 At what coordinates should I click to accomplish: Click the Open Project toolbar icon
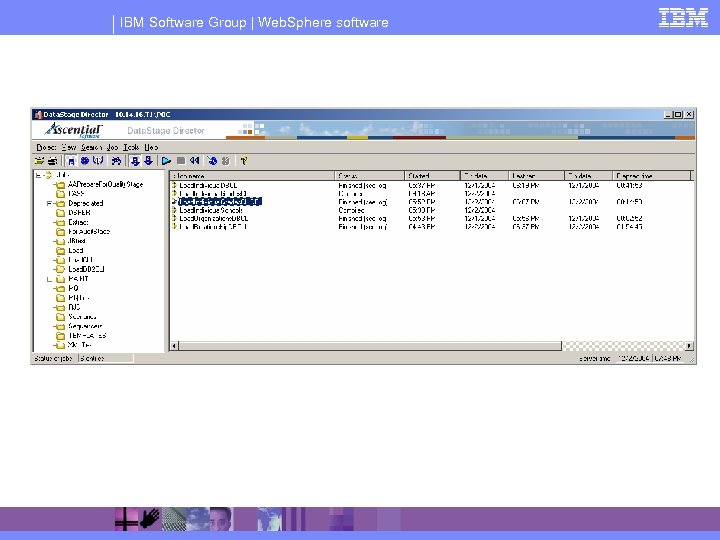tap(39, 161)
